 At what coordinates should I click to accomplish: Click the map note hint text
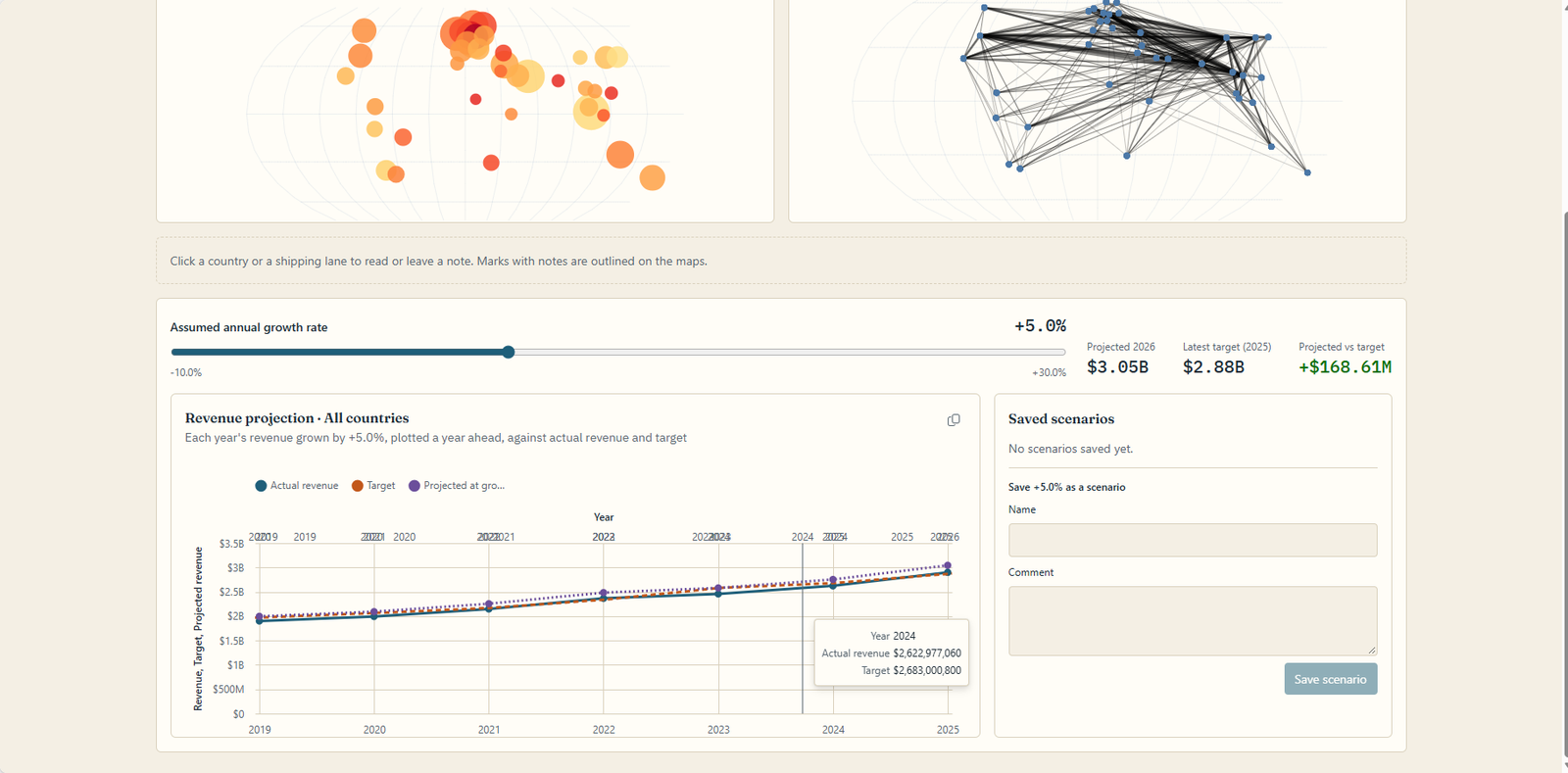click(x=438, y=262)
